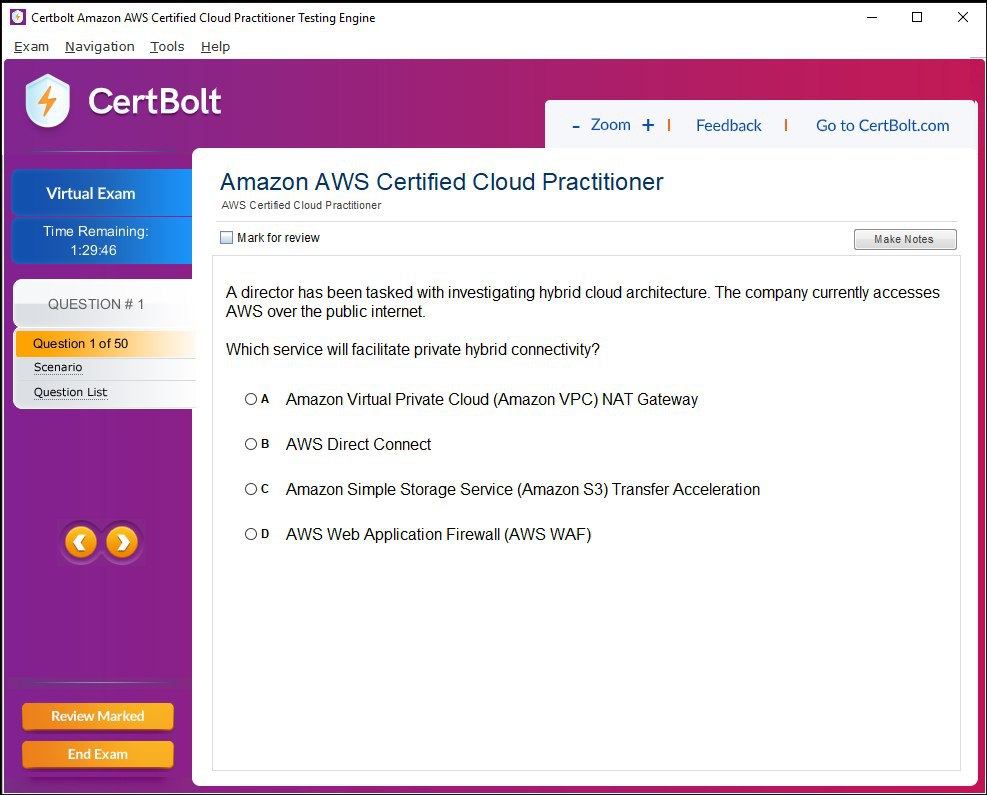Screen dimensions: 987x795
Task: Click answer text Amazon VPC NAT Gateway
Action: coord(492,399)
